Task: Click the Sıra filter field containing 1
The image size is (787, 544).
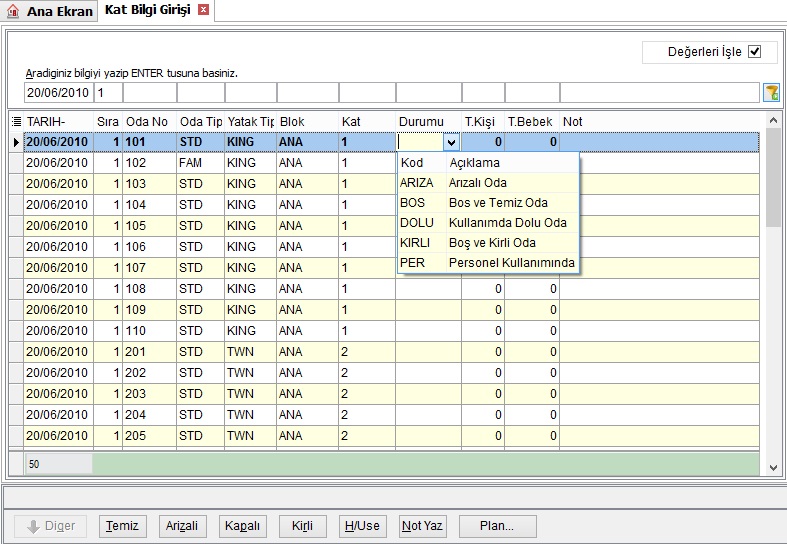Action: tap(108, 93)
